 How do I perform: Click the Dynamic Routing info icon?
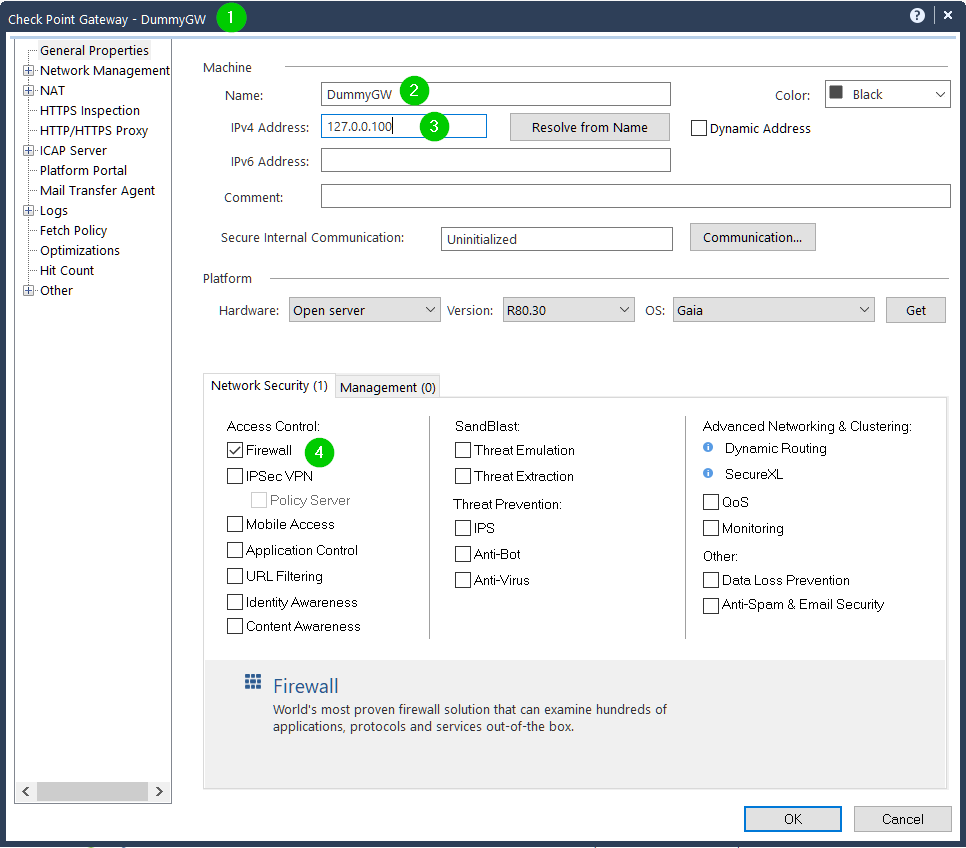pos(708,447)
